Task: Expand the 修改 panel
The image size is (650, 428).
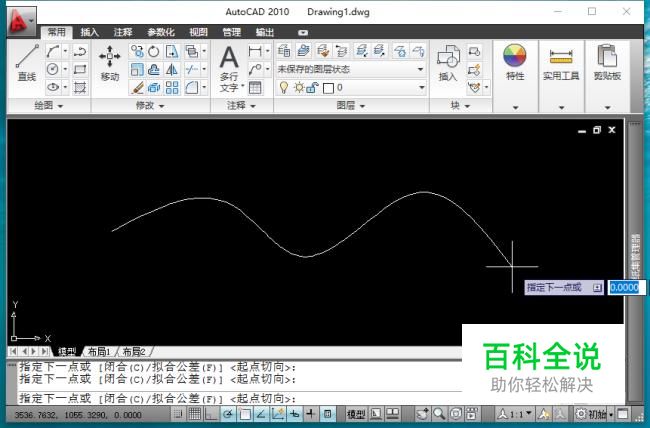Action: (150, 106)
